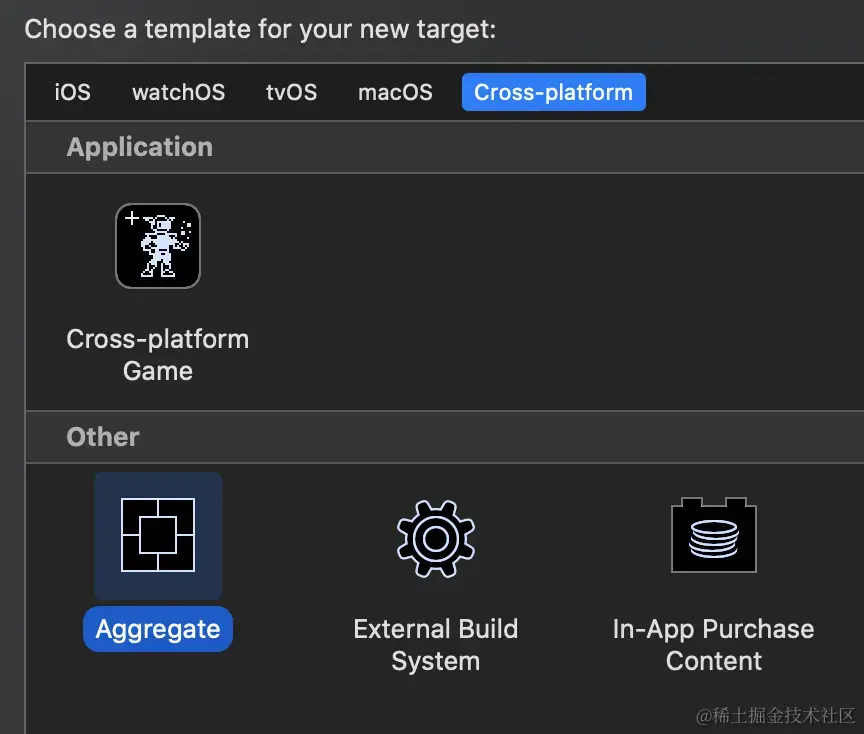Switch to the iOS tab
The image size is (864, 734).
pos(71,92)
